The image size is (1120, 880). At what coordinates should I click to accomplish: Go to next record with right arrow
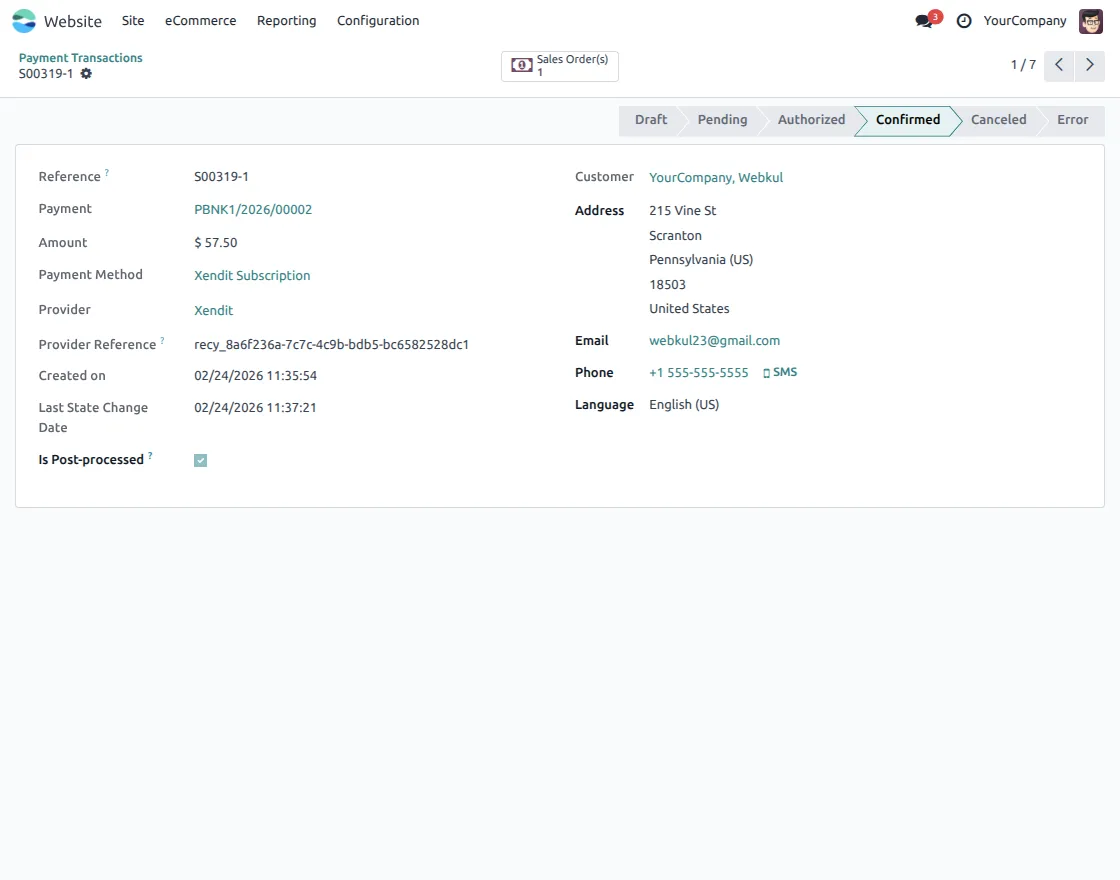1089,65
